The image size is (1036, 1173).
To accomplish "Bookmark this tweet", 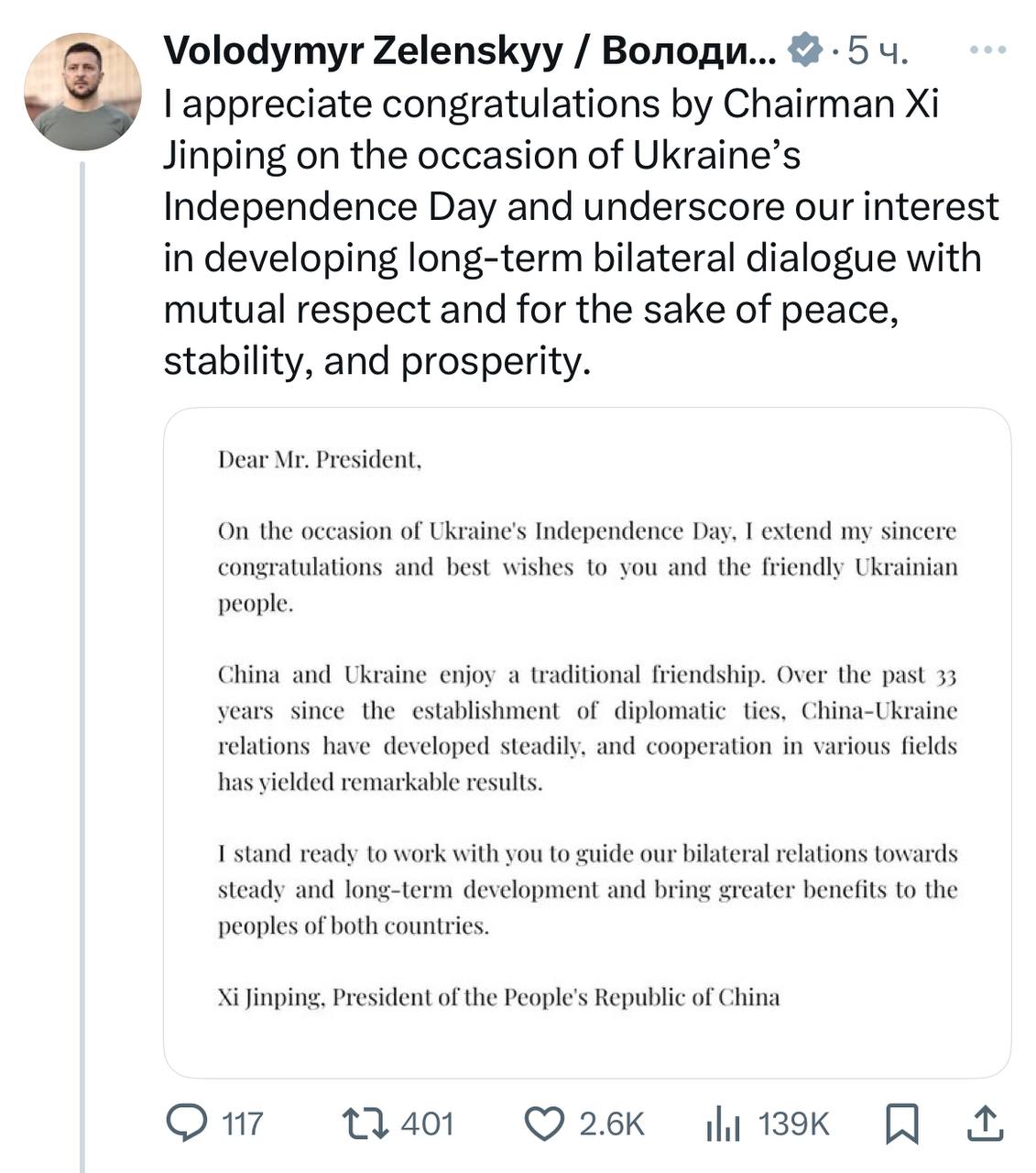I will coord(901,1124).
